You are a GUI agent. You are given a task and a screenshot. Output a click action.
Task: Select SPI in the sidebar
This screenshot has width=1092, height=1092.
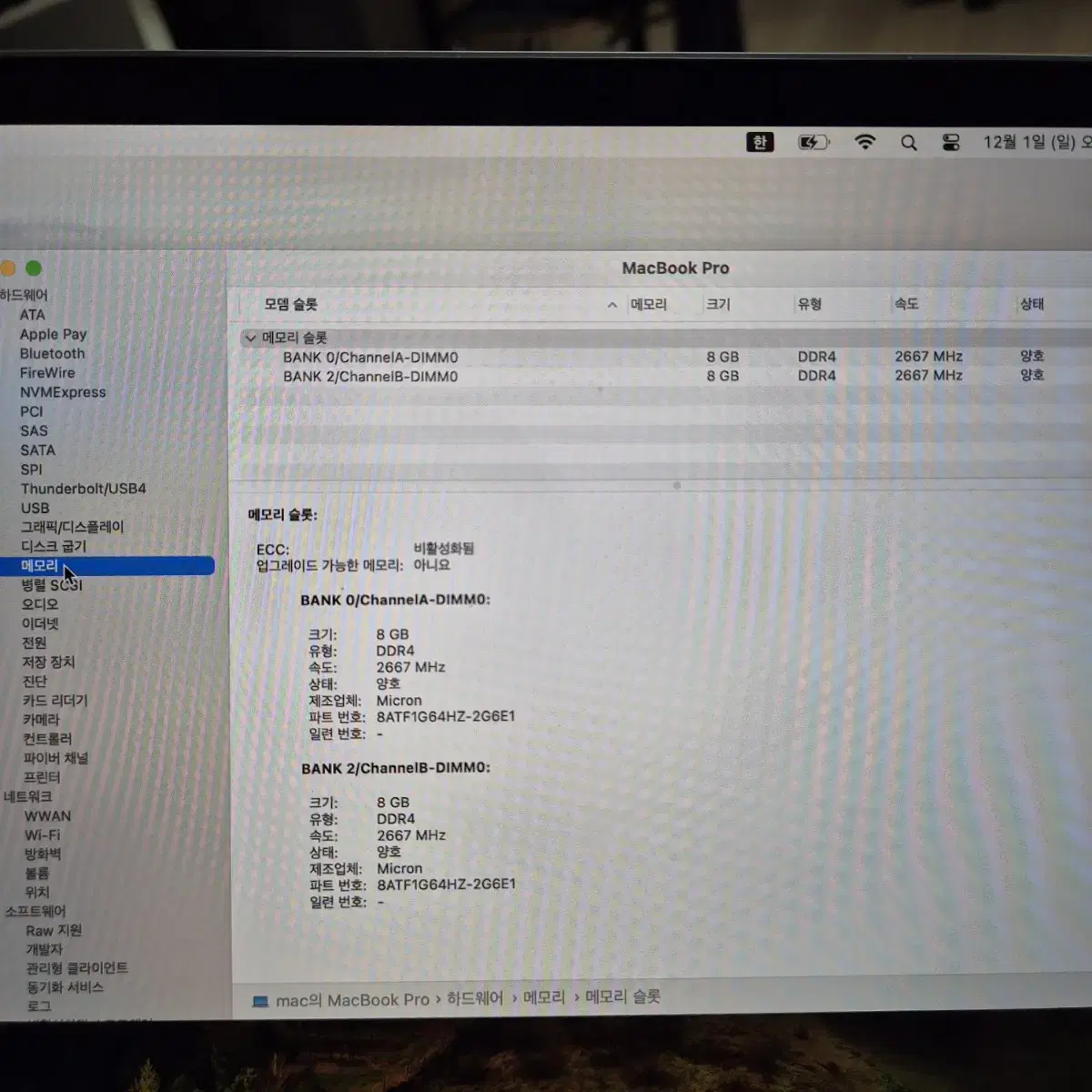pos(31,470)
